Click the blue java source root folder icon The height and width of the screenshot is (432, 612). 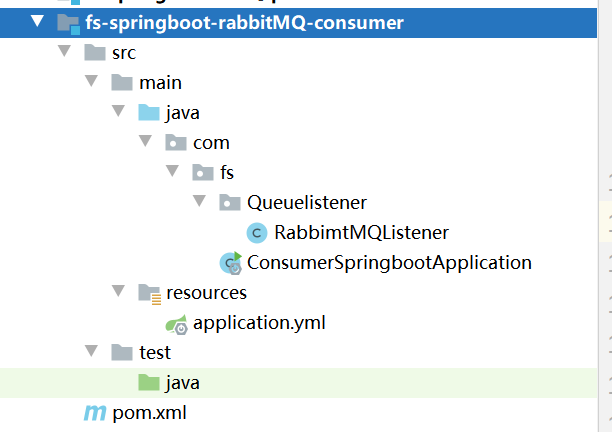coord(149,113)
